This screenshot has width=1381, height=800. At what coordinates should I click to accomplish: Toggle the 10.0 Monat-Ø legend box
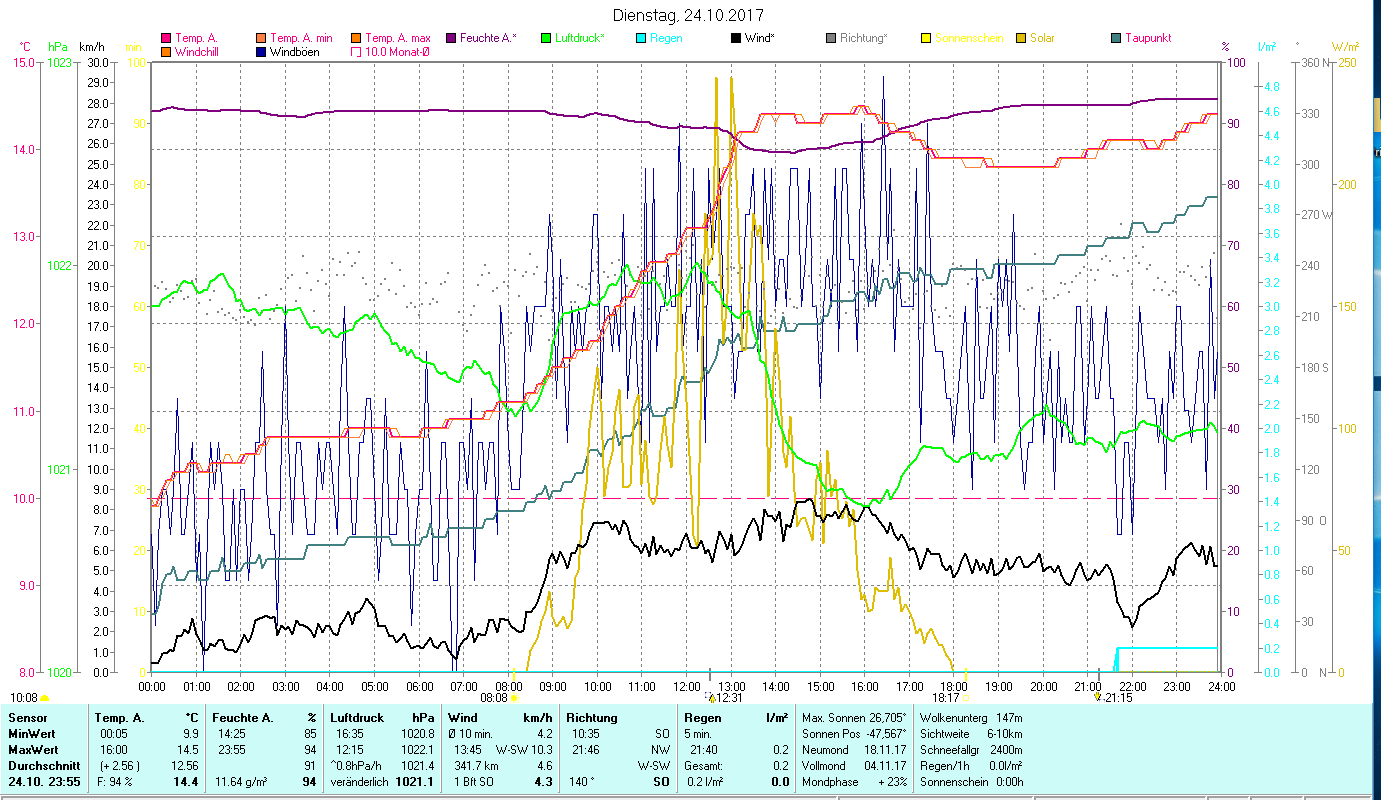356,52
